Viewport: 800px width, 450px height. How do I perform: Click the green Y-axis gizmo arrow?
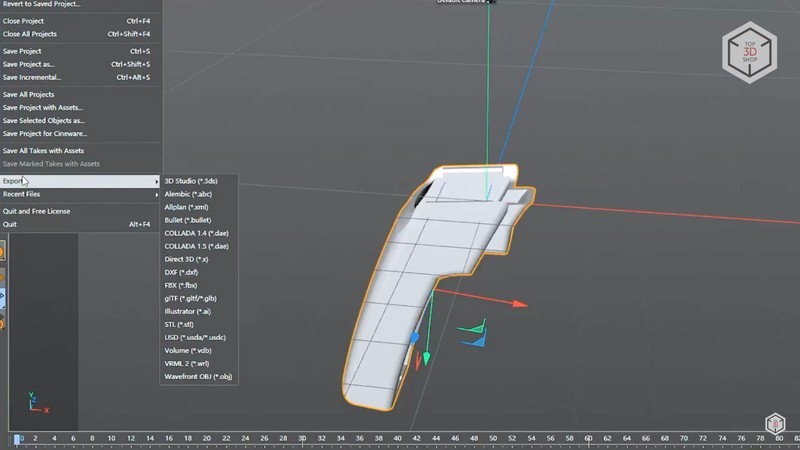coord(427,358)
